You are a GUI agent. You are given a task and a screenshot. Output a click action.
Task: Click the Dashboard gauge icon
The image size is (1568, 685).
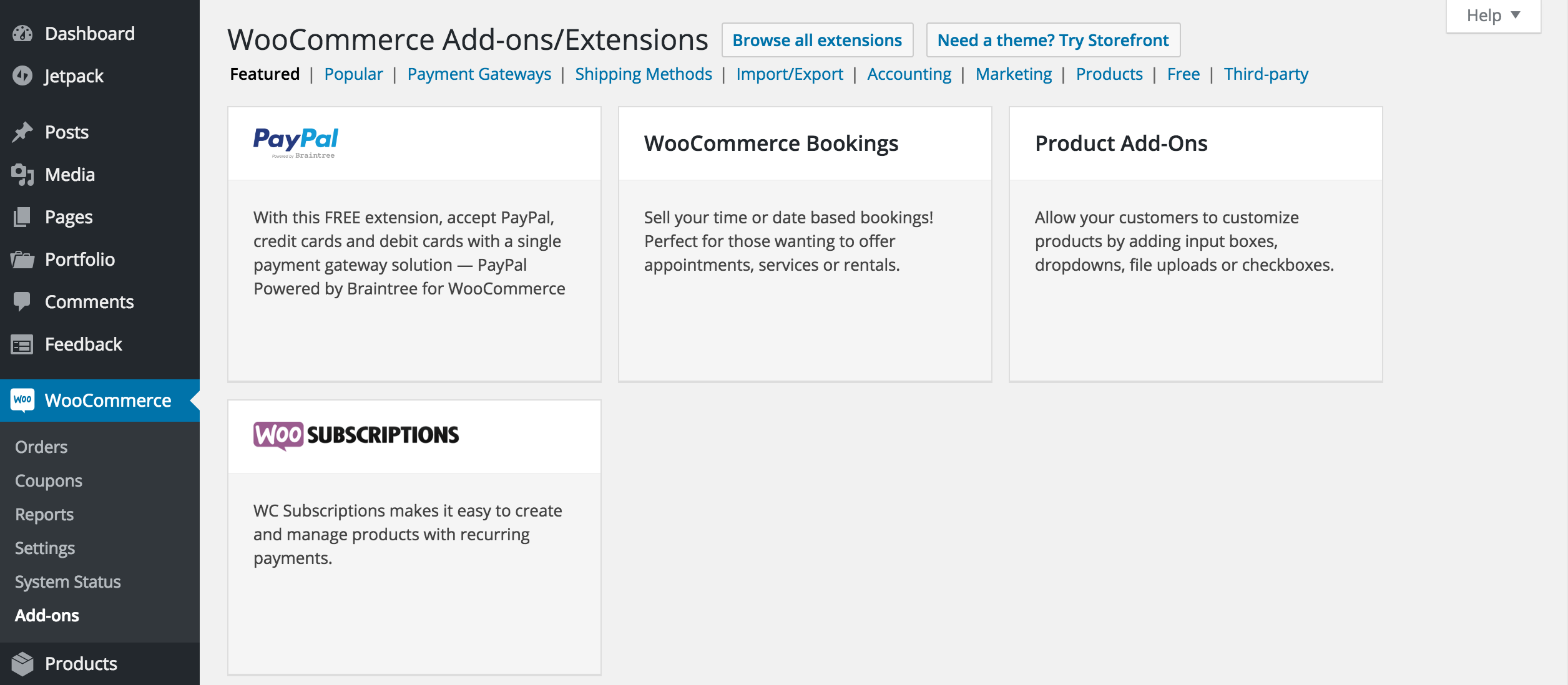pyautogui.click(x=22, y=34)
